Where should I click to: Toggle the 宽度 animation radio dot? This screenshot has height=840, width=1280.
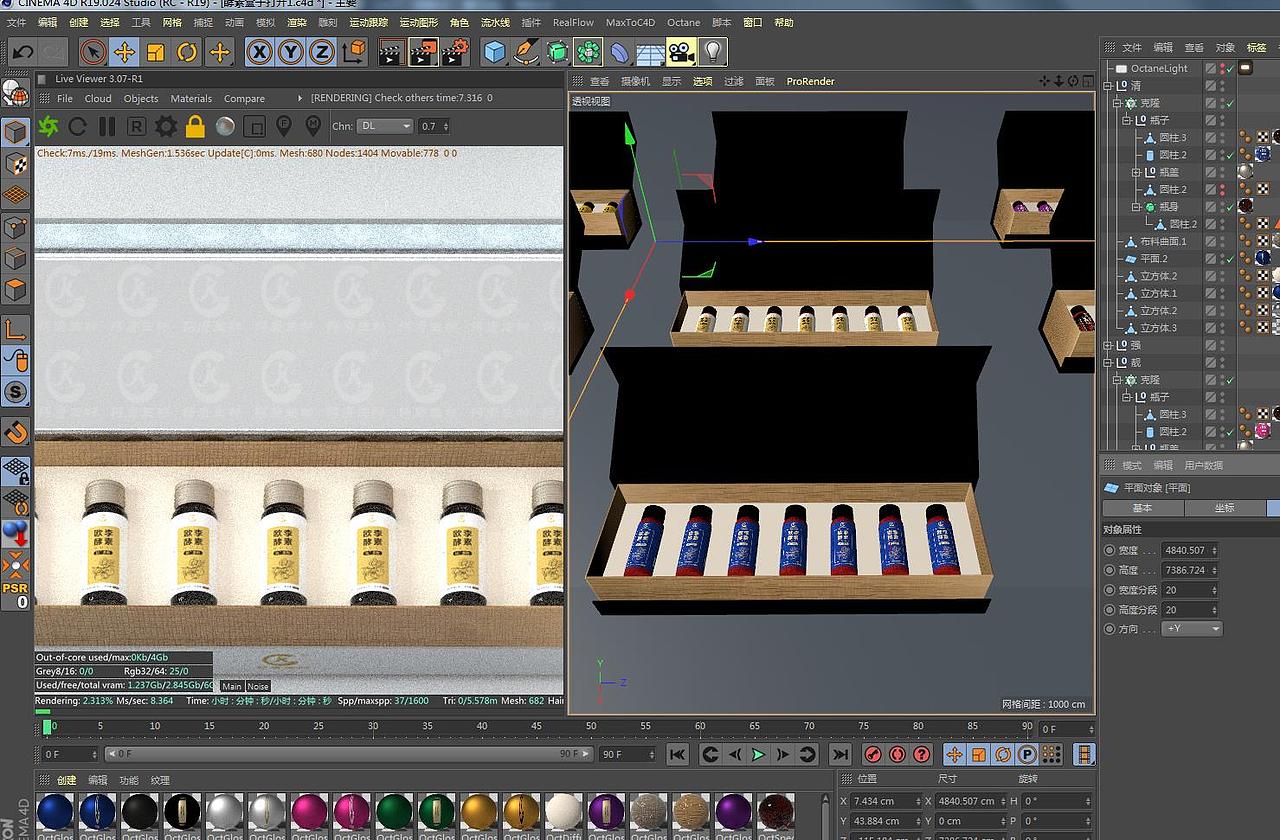(1109, 550)
